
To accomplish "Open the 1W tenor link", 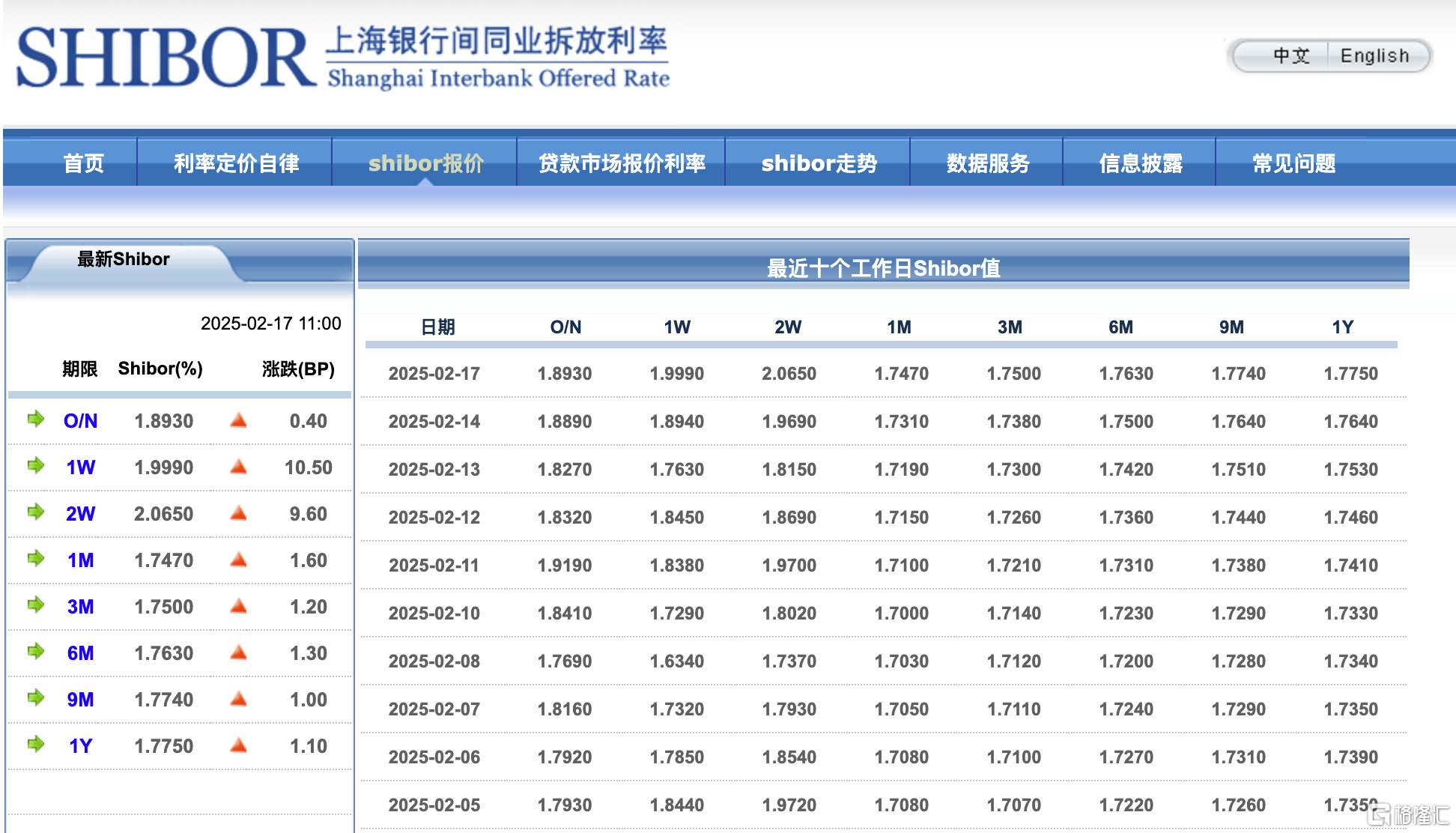I will pos(81,467).
